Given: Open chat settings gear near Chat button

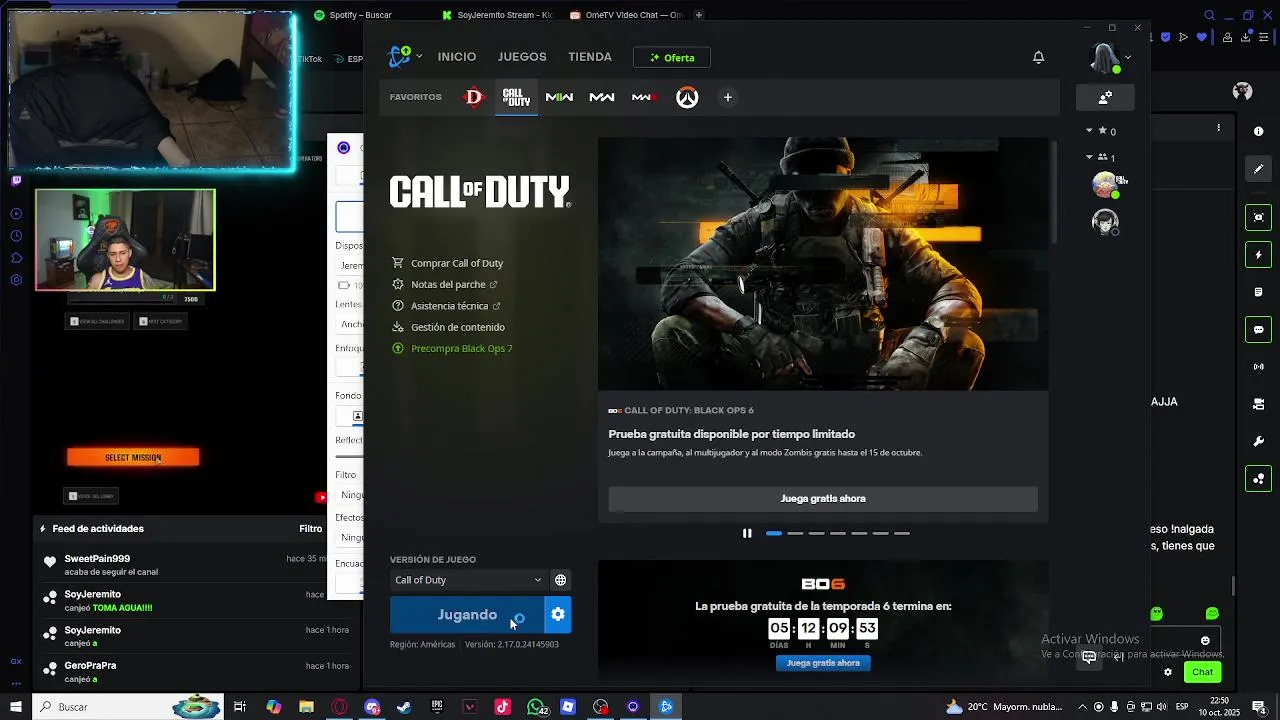Looking at the screenshot, I should tap(1167, 672).
